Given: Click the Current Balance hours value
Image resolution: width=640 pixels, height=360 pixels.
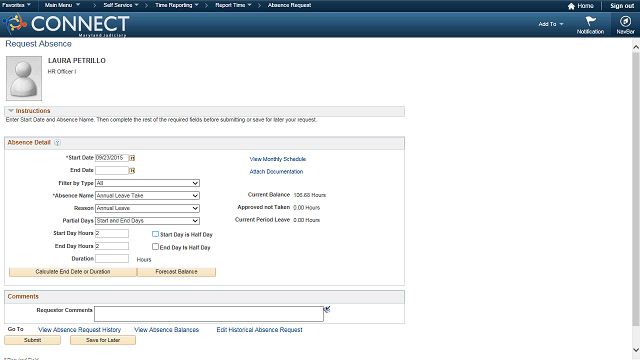Looking at the screenshot, I should [310, 195].
